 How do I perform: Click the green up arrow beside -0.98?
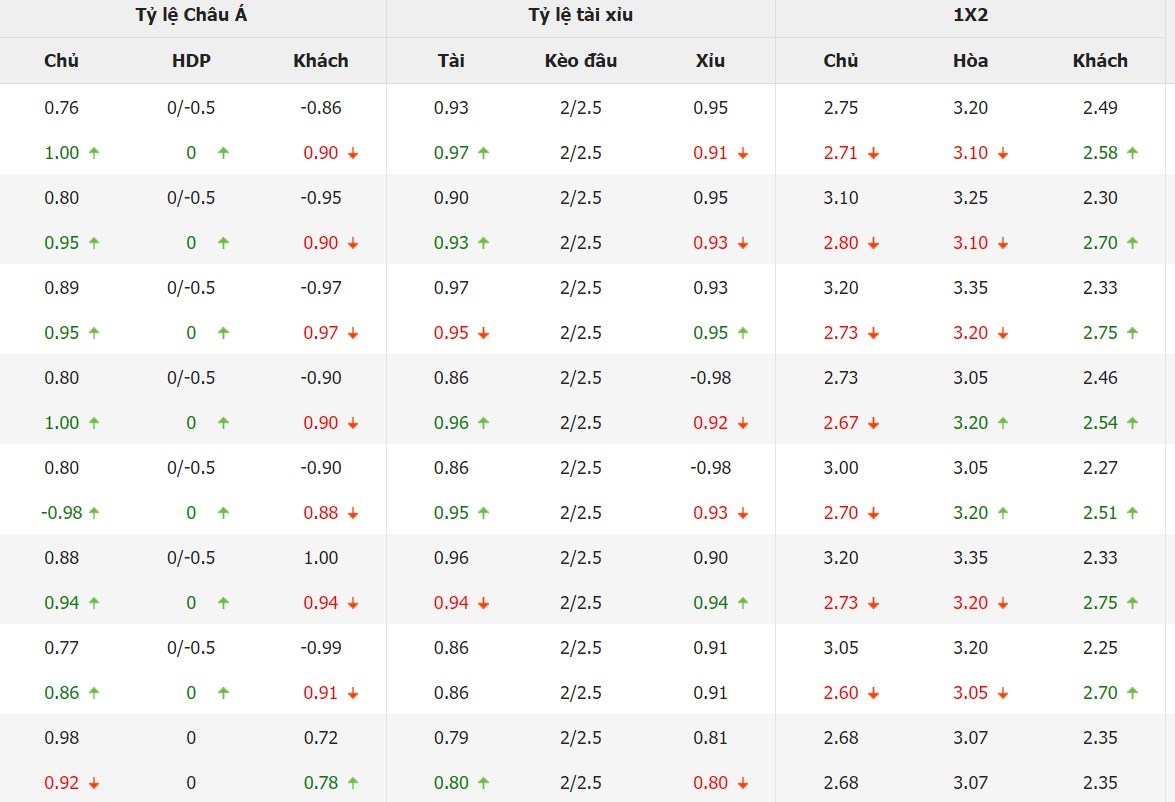click(94, 513)
